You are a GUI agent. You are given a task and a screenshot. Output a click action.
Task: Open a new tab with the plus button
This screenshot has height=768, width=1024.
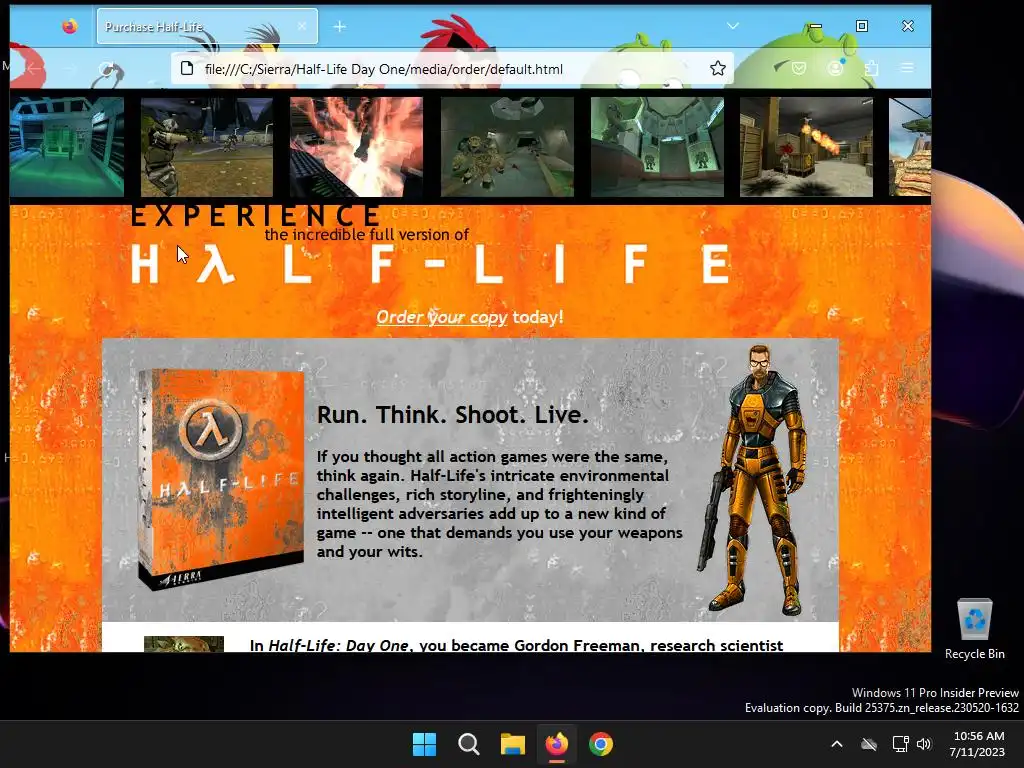340,26
